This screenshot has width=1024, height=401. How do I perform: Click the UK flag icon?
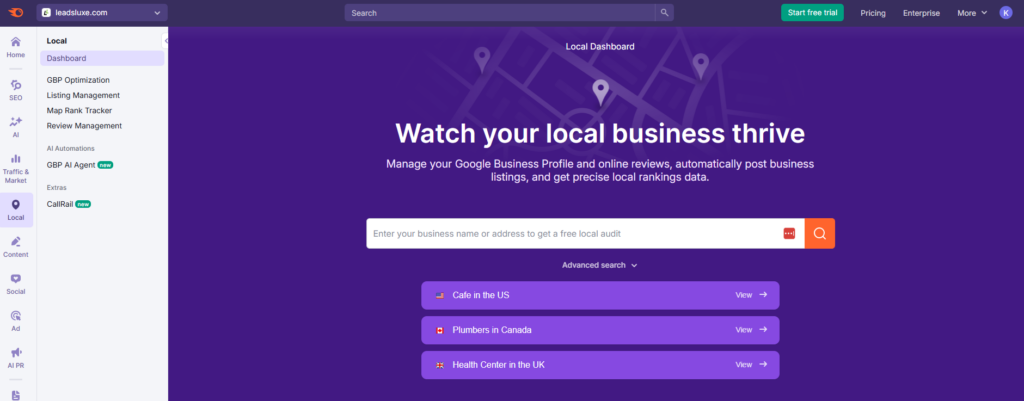tap(440, 364)
